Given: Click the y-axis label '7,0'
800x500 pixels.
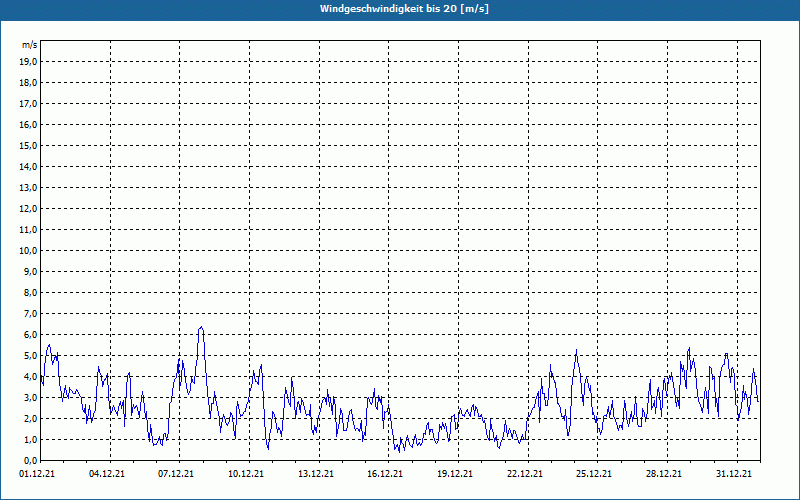Looking at the screenshot, I should [30, 313].
